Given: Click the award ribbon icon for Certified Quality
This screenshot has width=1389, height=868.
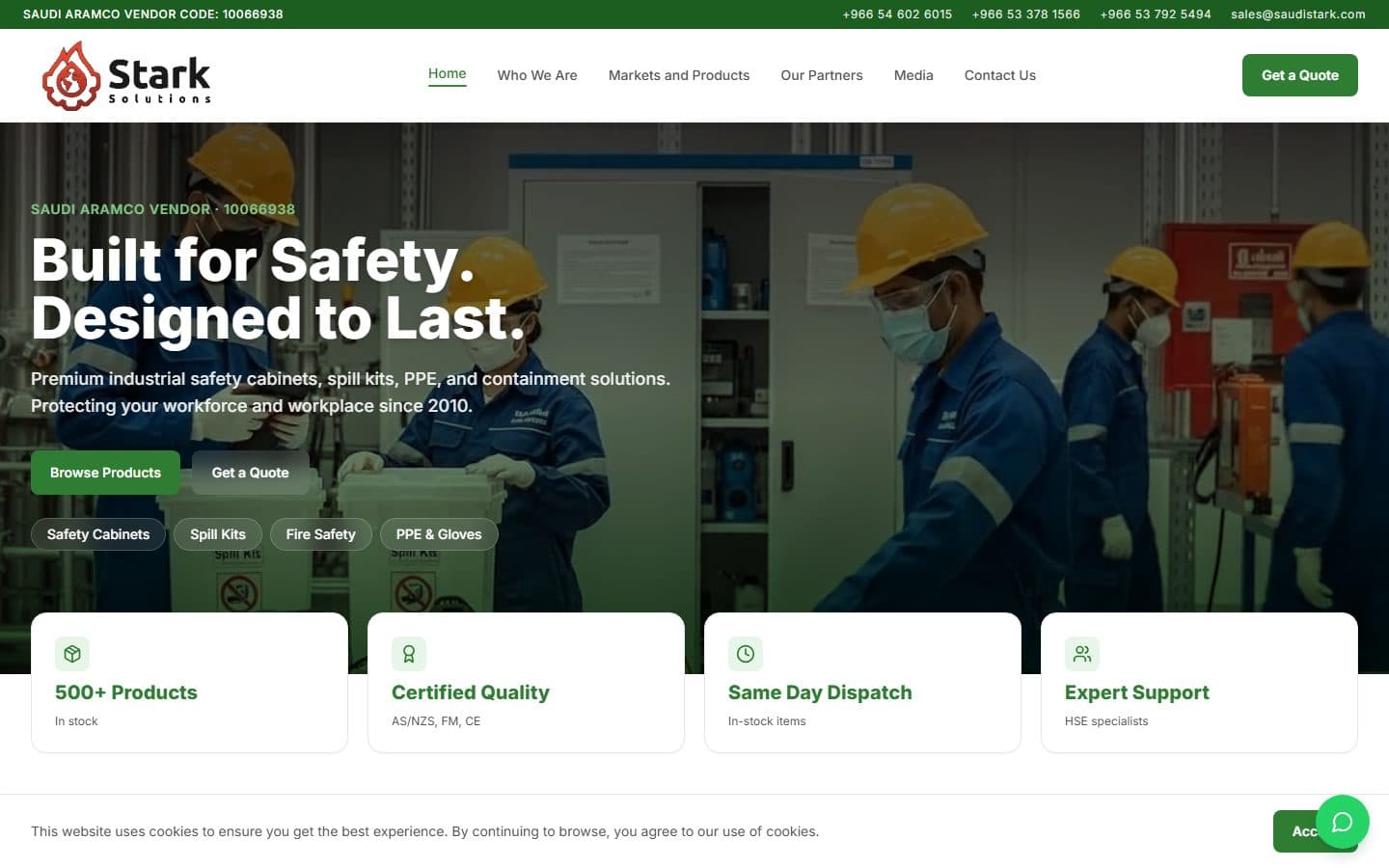Looking at the screenshot, I should 409,654.
